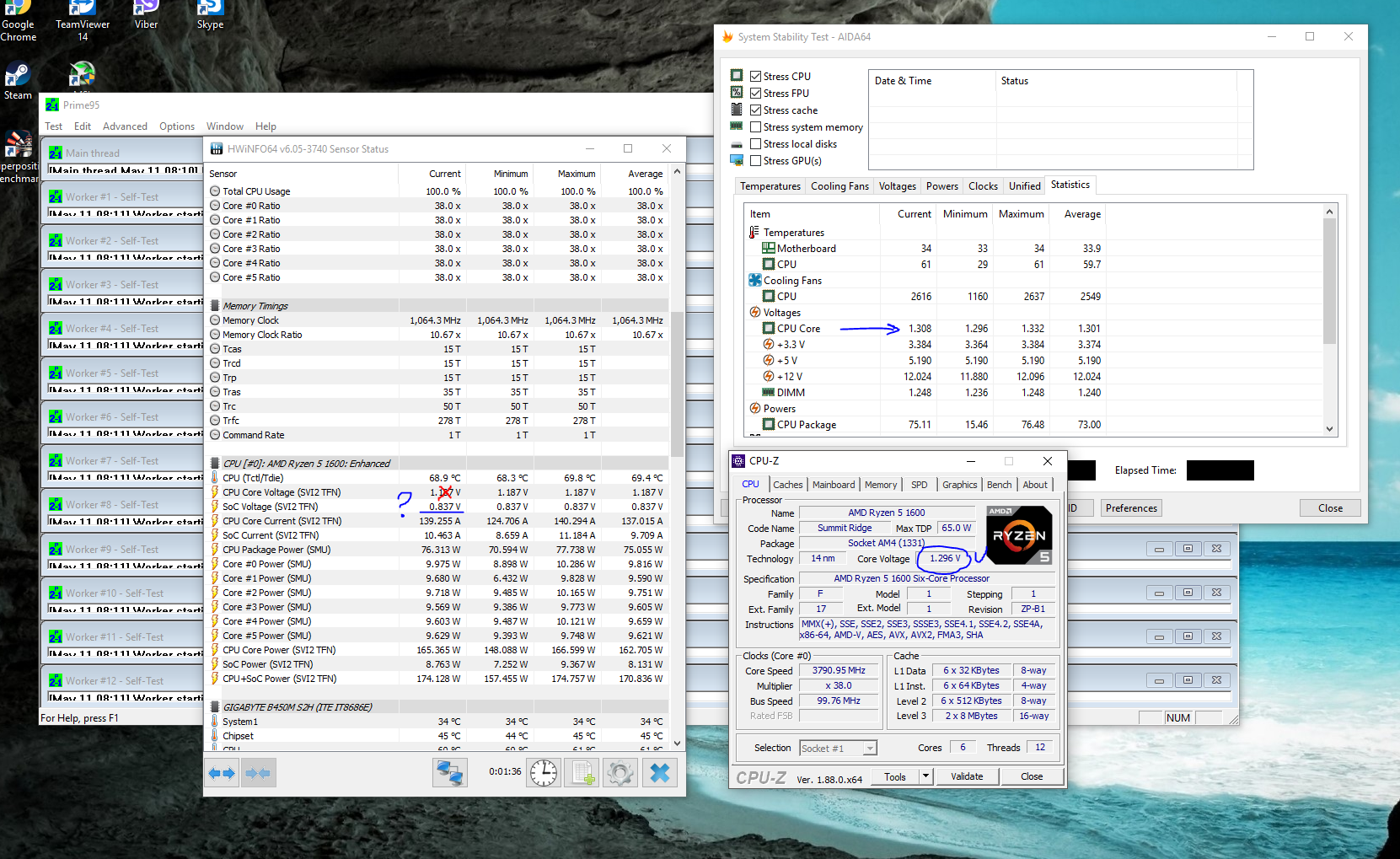Click Validate button in CPU-Z

click(967, 776)
